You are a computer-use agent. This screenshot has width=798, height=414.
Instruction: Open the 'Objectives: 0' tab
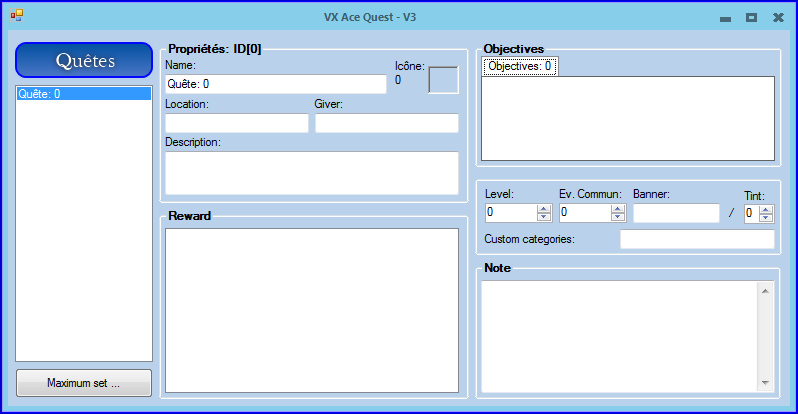(x=519, y=66)
